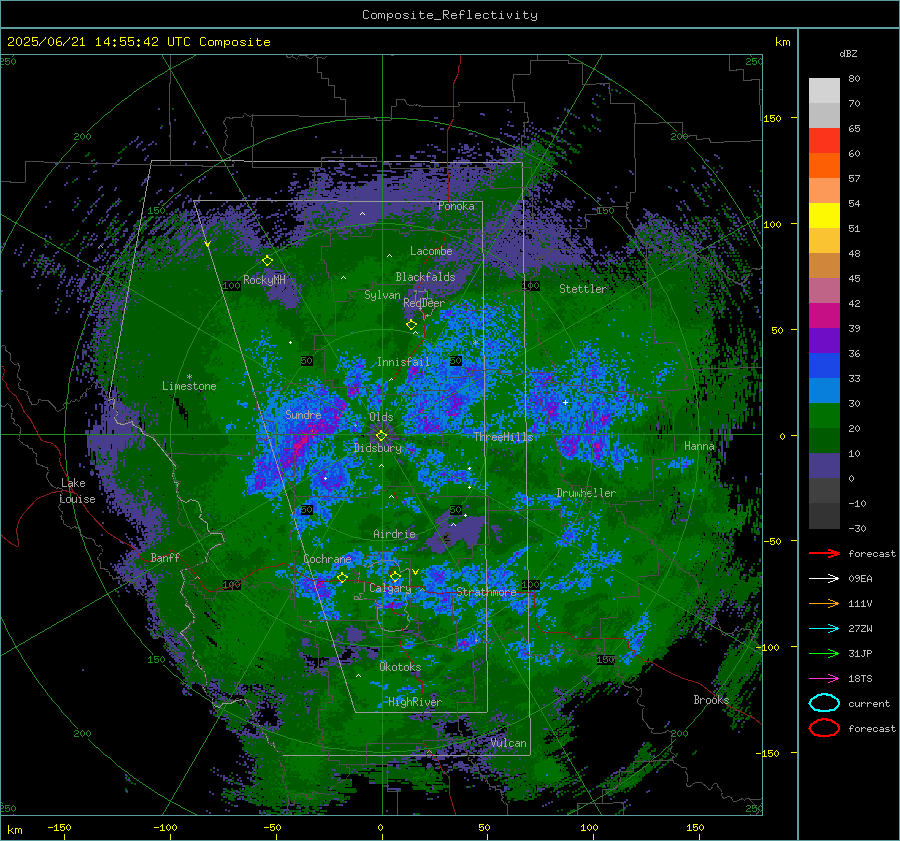This screenshot has height=841, width=900.
Task: Click the 150 tick on bottom axis
Action: coord(695,827)
